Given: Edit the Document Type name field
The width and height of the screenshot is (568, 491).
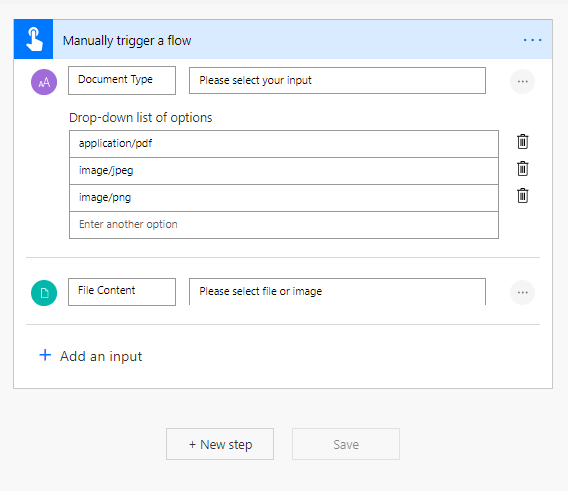Looking at the screenshot, I should tap(122, 80).
